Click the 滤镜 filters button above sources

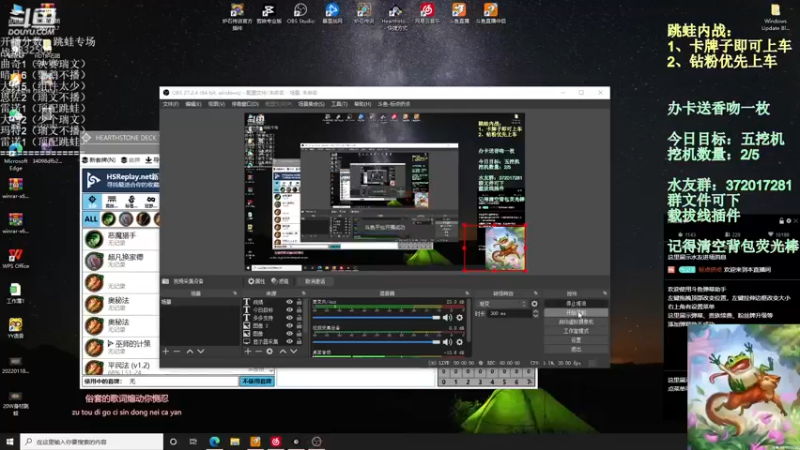280,281
